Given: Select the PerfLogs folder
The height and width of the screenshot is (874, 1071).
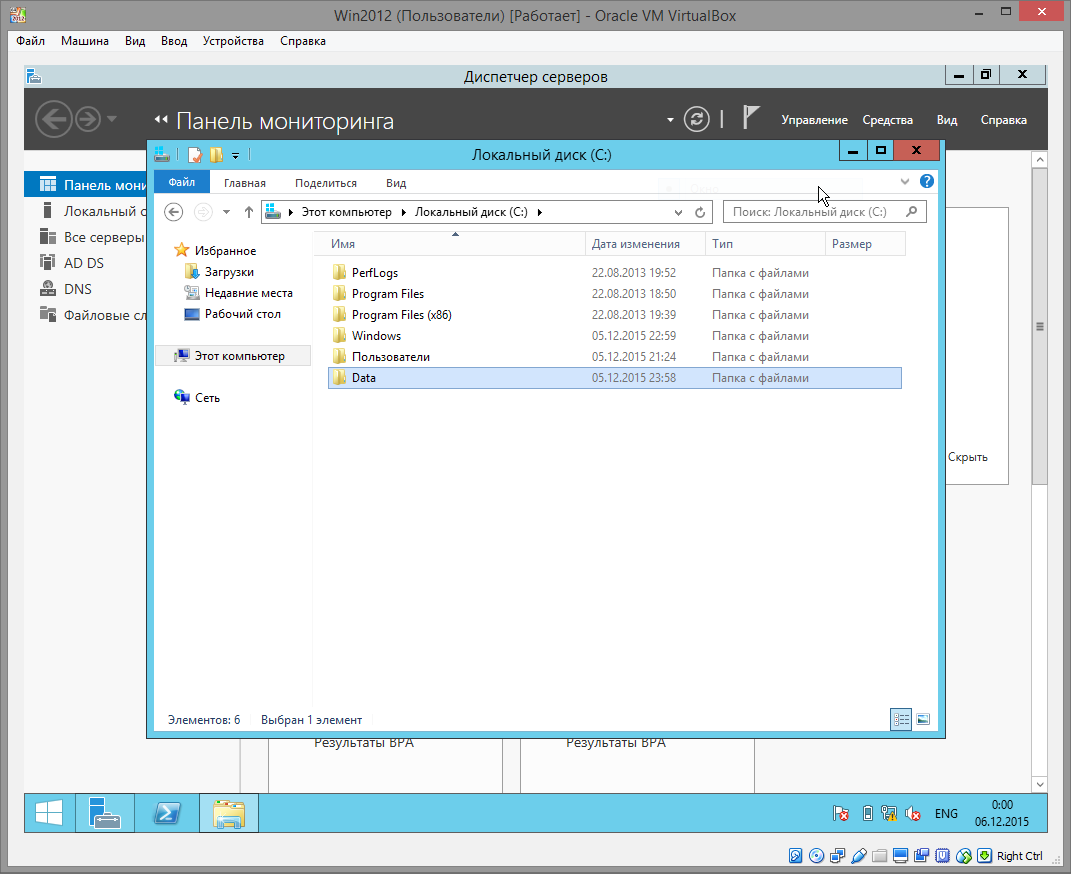Looking at the screenshot, I should [615, 273].
